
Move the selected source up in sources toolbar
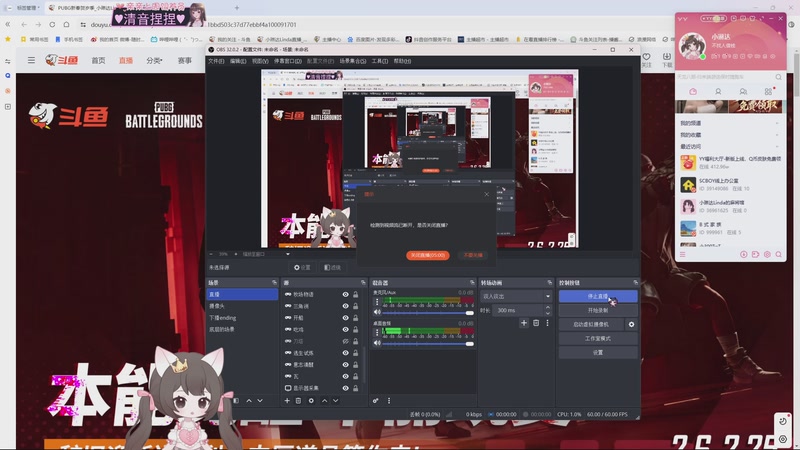[x=324, y=401]
